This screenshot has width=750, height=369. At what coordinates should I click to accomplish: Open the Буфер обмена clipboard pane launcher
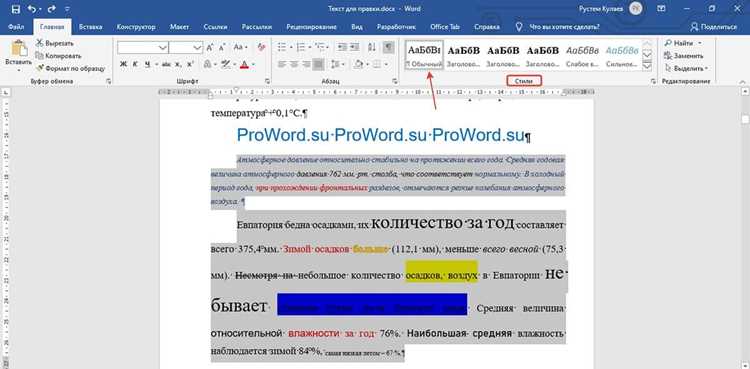(109, 82)
